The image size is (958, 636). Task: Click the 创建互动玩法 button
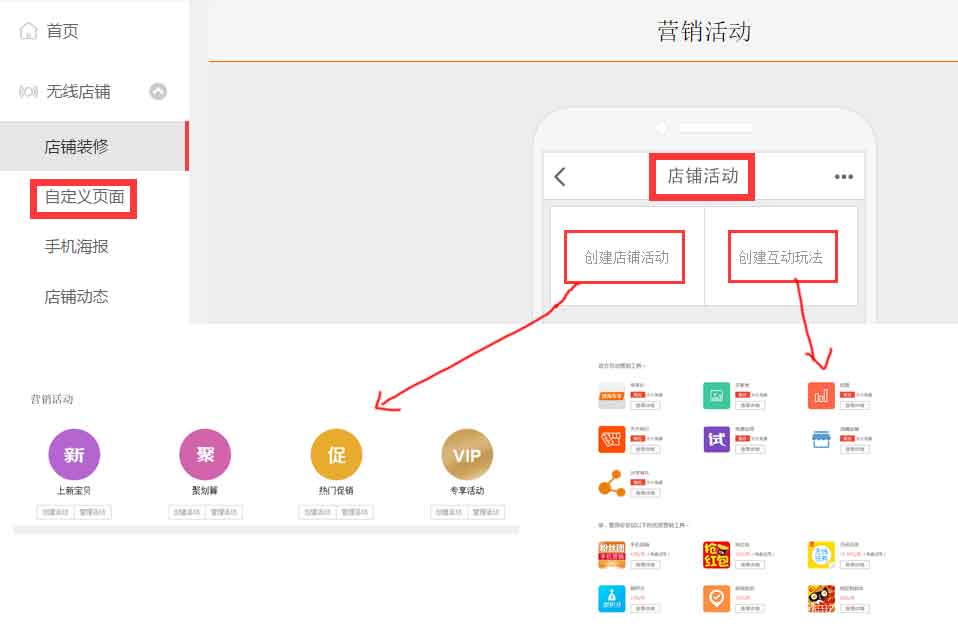781,257
